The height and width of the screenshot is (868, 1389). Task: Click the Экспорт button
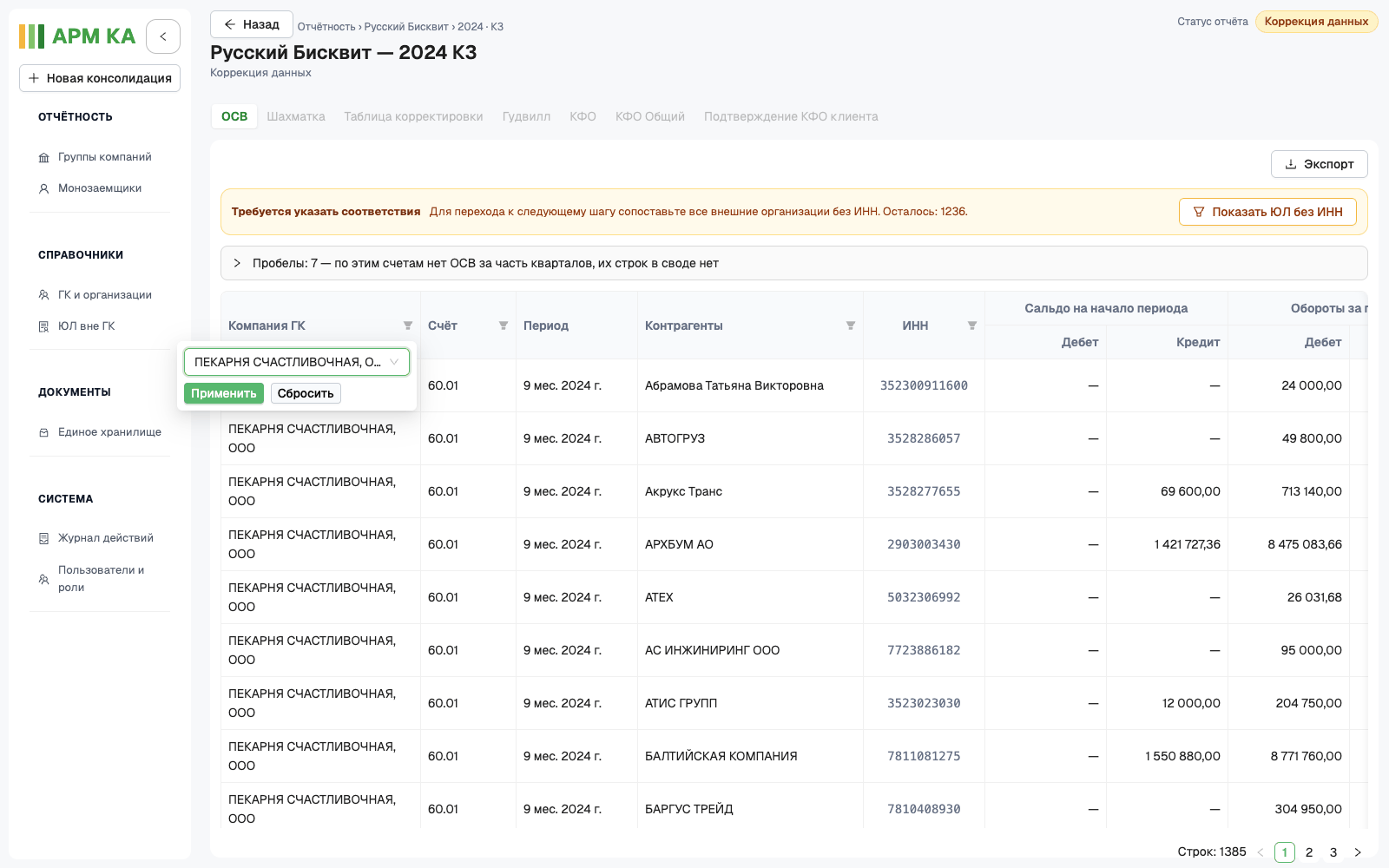(x=1319, y=164)
